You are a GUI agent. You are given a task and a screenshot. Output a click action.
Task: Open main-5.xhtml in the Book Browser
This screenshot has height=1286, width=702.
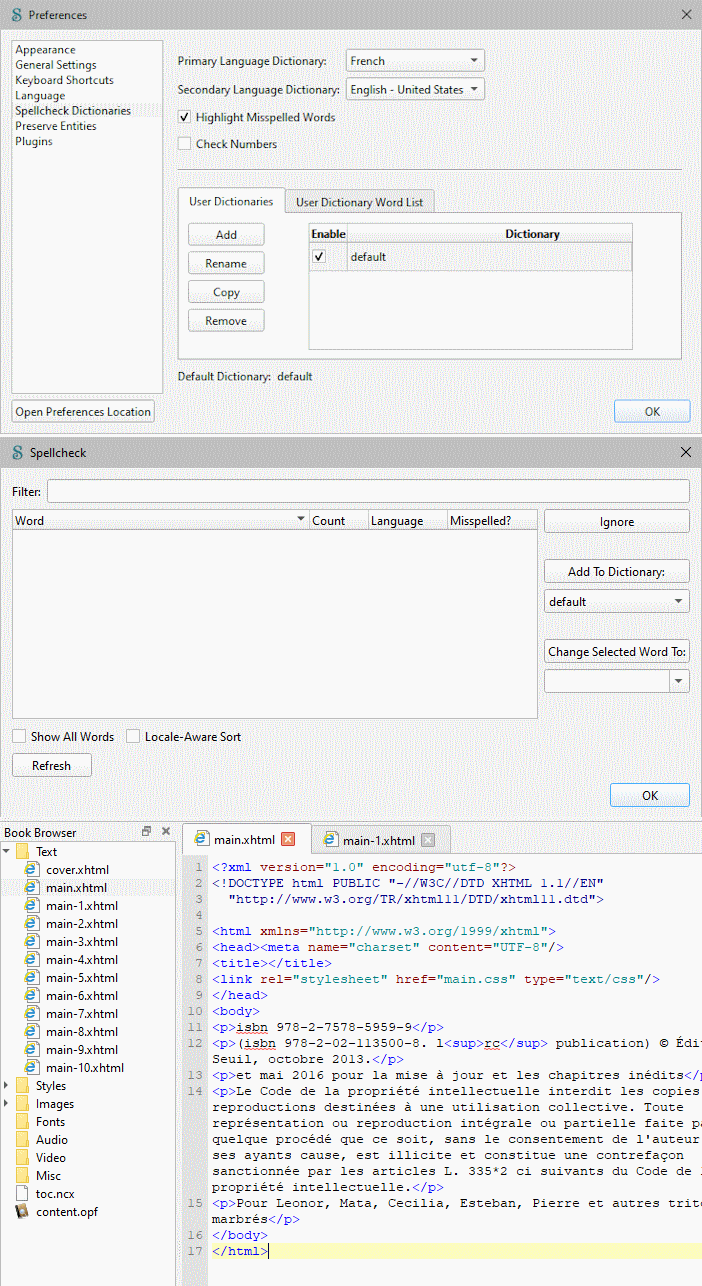click(81, 978)
